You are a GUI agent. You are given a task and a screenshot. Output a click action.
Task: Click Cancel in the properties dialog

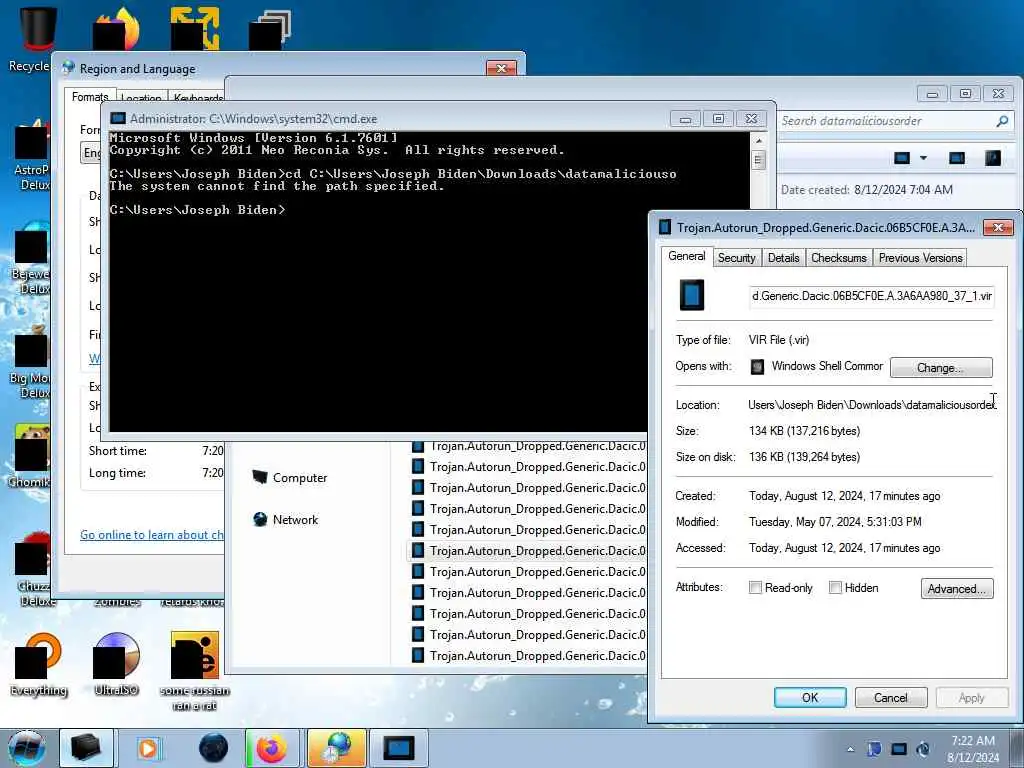point(890,697)
